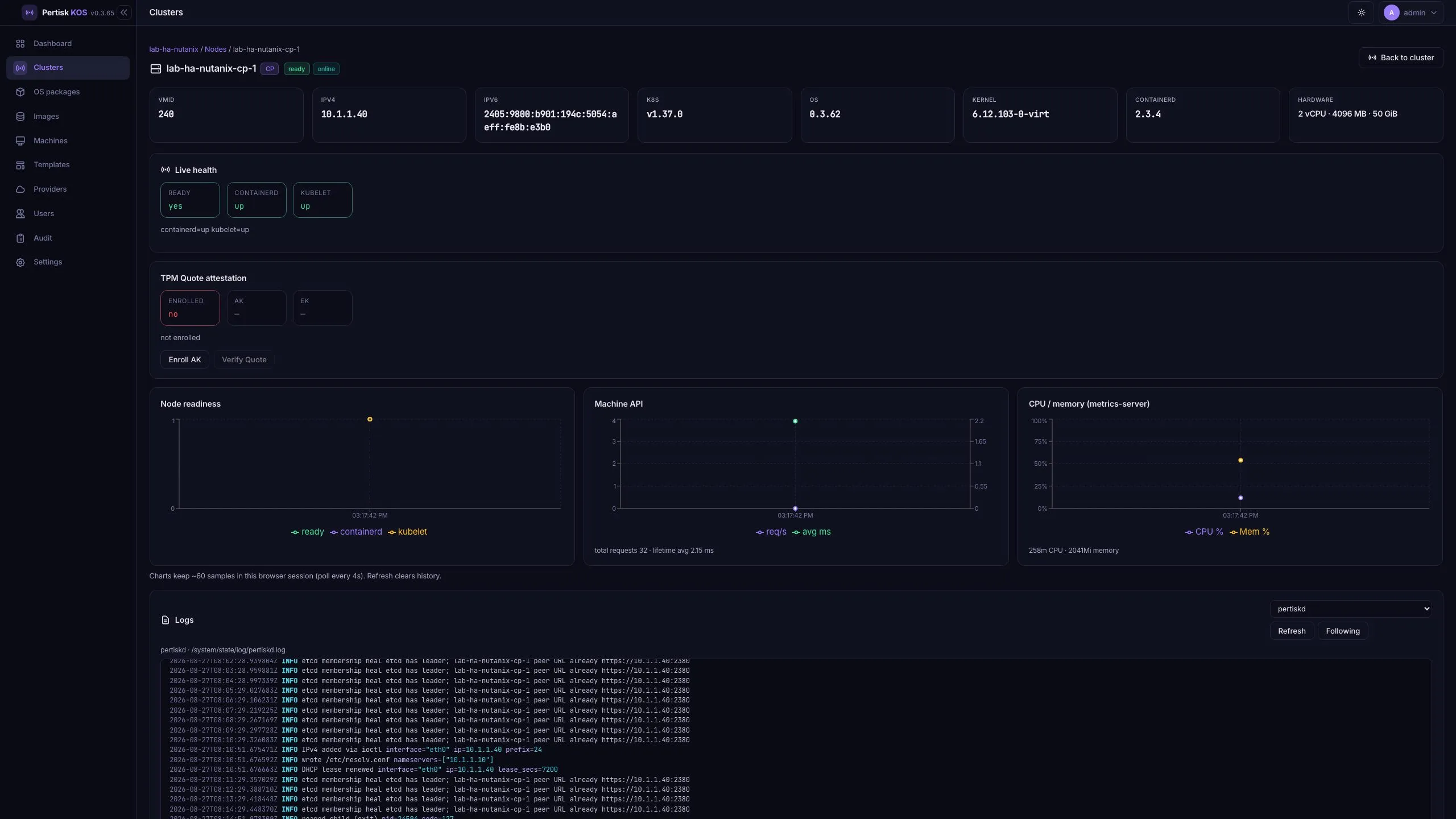Open the pertiskd log source dropdown
The width and height of the screenshot is (1456, 819).
[x=1350, y=609]
